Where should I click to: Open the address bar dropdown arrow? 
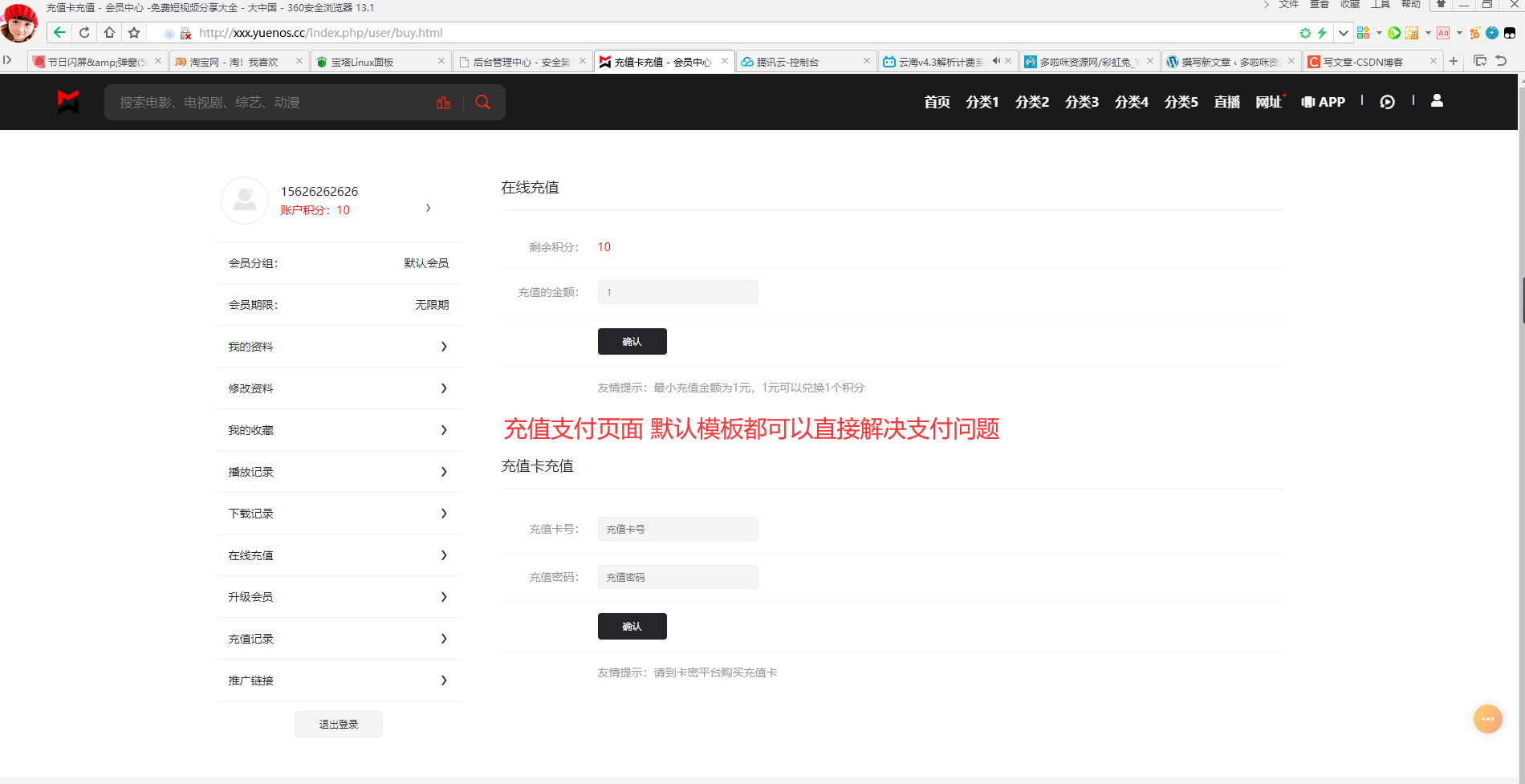tap(1342, 33)
